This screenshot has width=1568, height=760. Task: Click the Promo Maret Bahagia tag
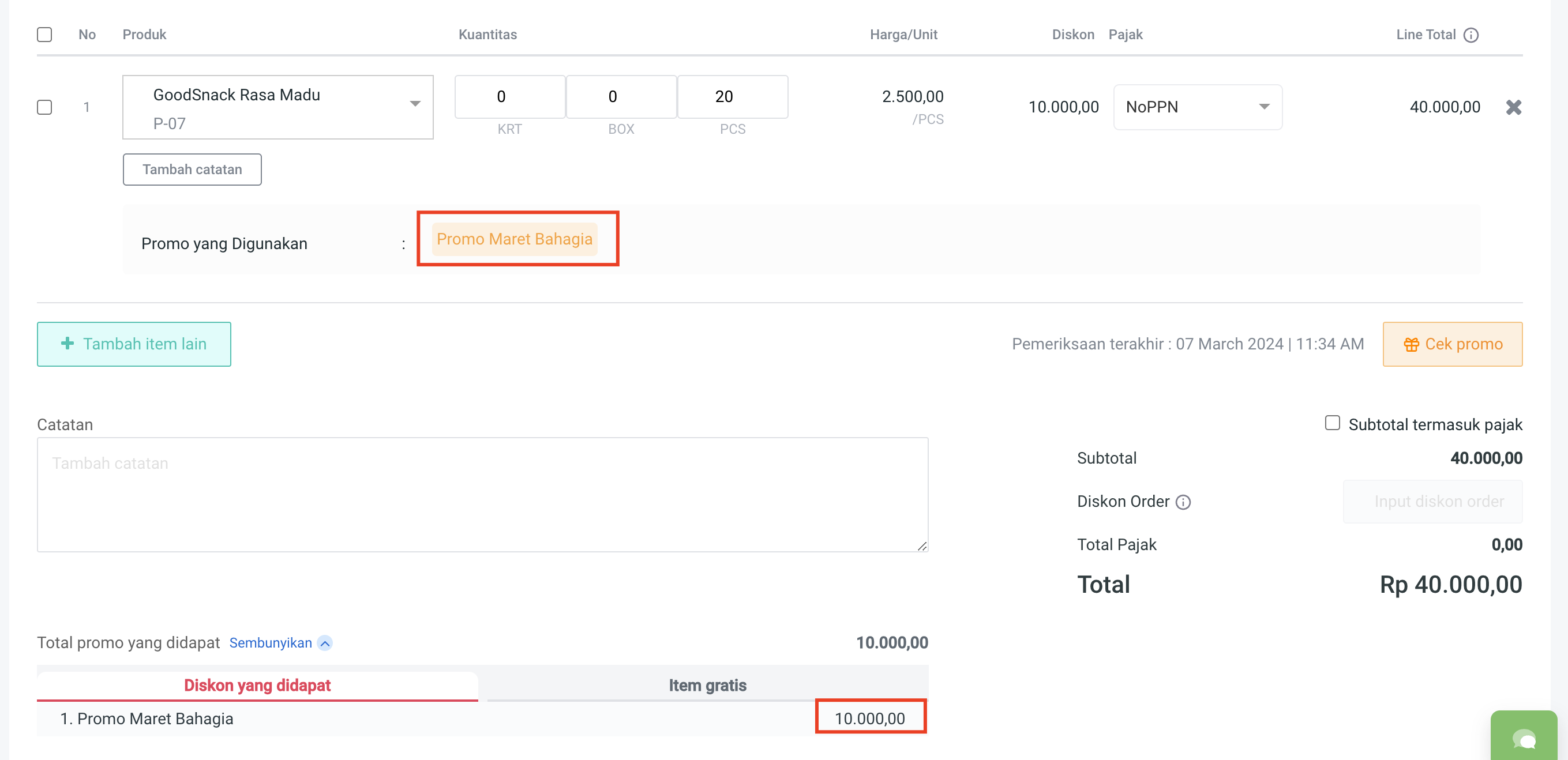515,239
